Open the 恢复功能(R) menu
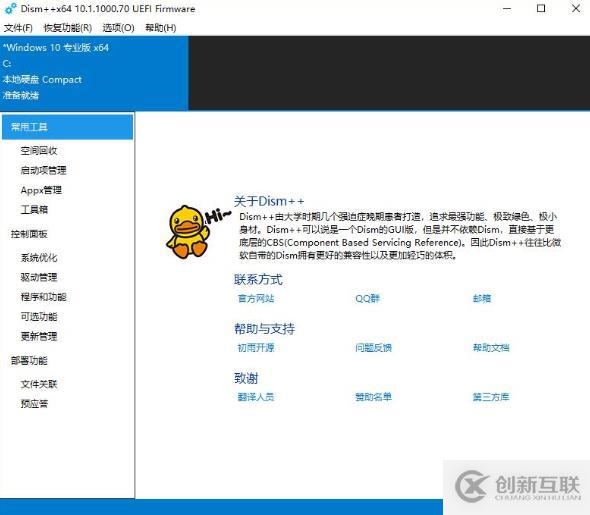The image size is (590, 515). coord(68,28)
